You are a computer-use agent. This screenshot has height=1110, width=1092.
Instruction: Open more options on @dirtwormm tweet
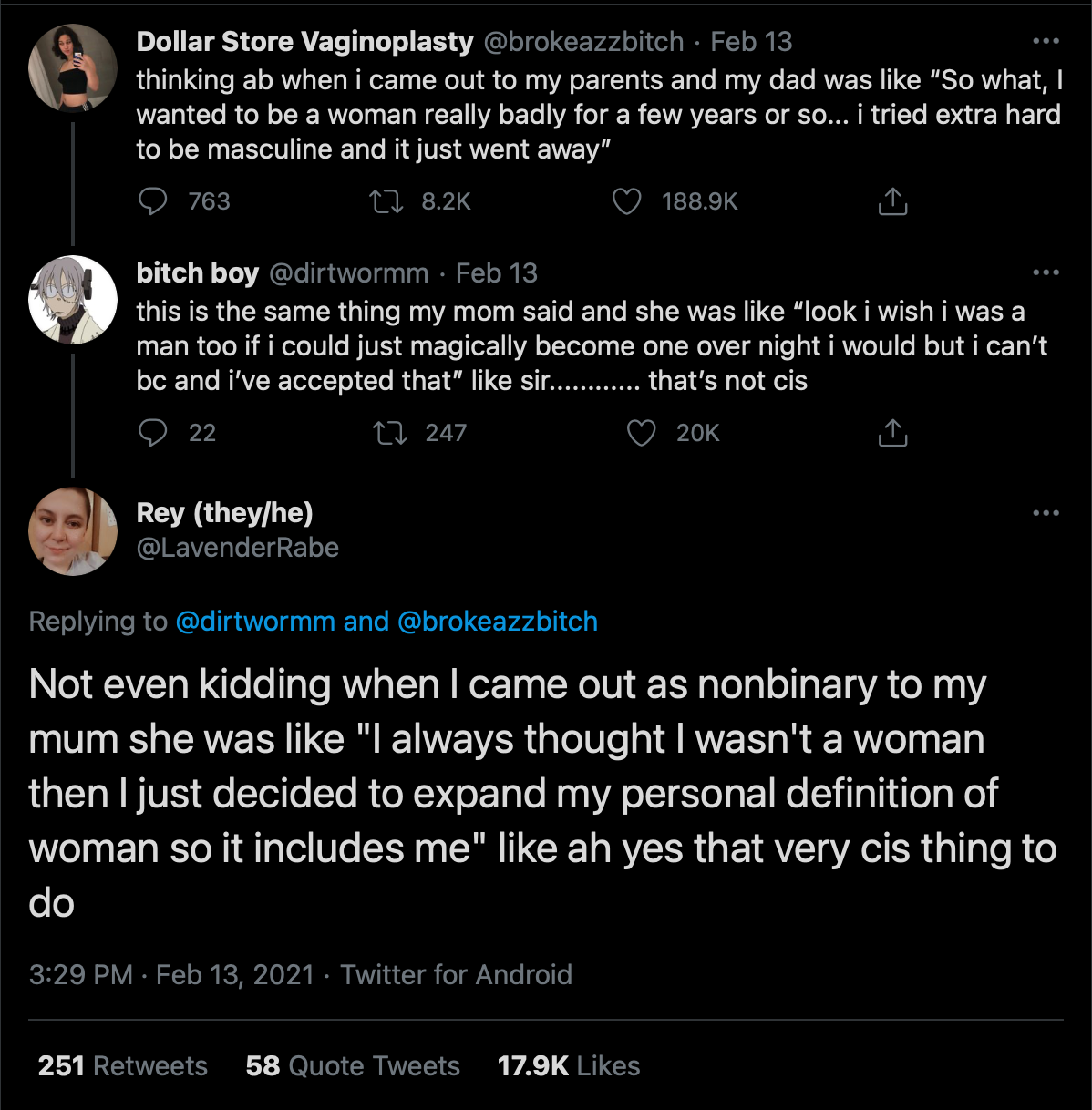1046,272
